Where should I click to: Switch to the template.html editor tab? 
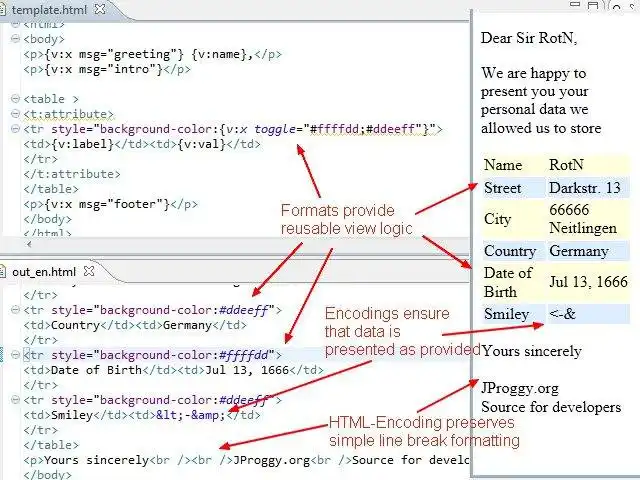click(49, 9)
